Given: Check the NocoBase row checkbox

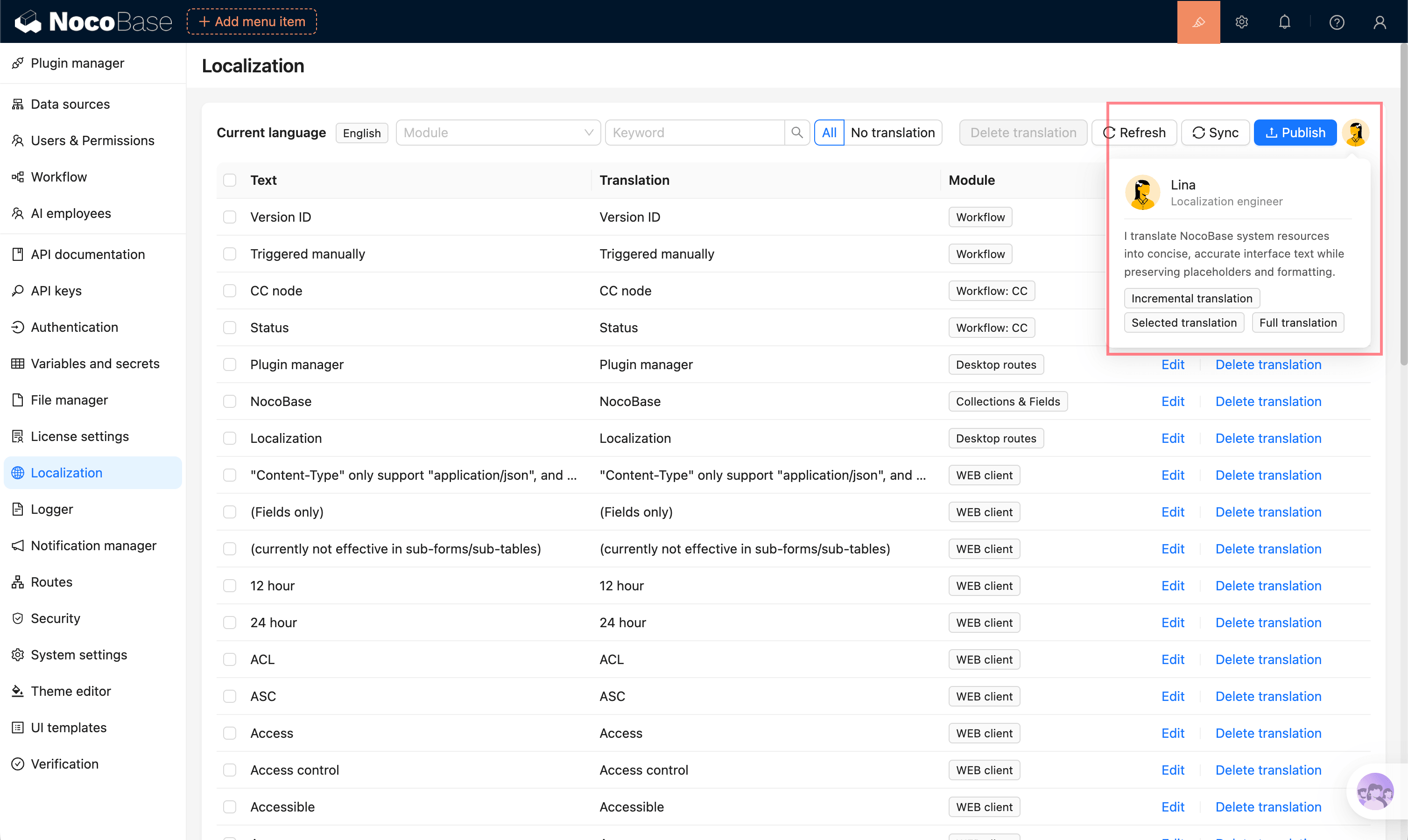Looking at the screenshot, I should click(x=229, y=401).
